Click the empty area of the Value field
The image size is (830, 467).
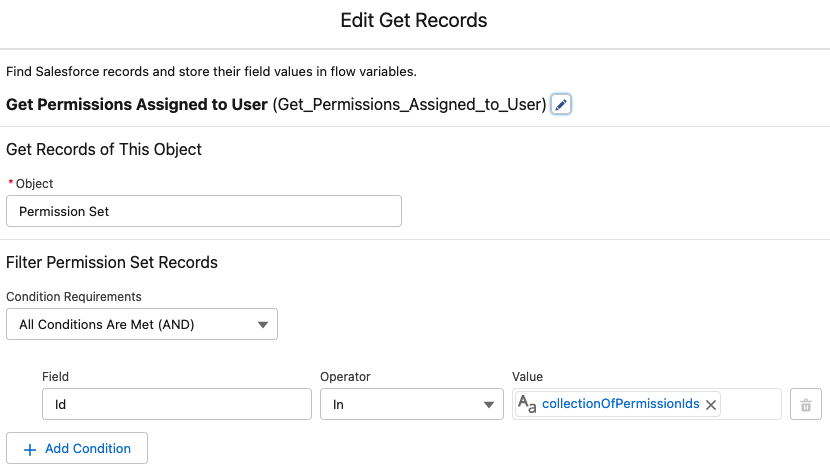[x=751, y=404]
